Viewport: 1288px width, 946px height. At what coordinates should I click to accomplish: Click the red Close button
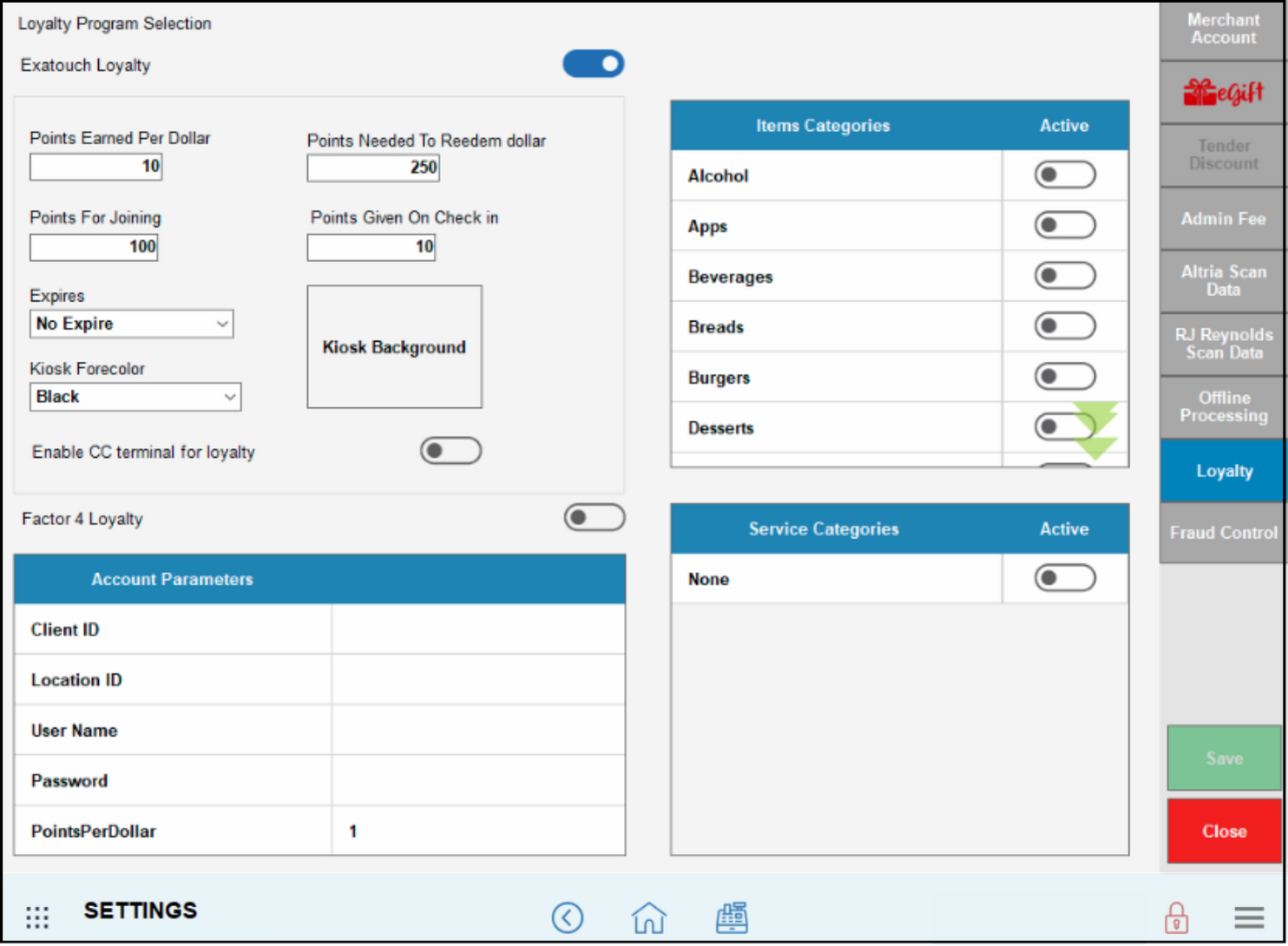tap(1224, 831)
